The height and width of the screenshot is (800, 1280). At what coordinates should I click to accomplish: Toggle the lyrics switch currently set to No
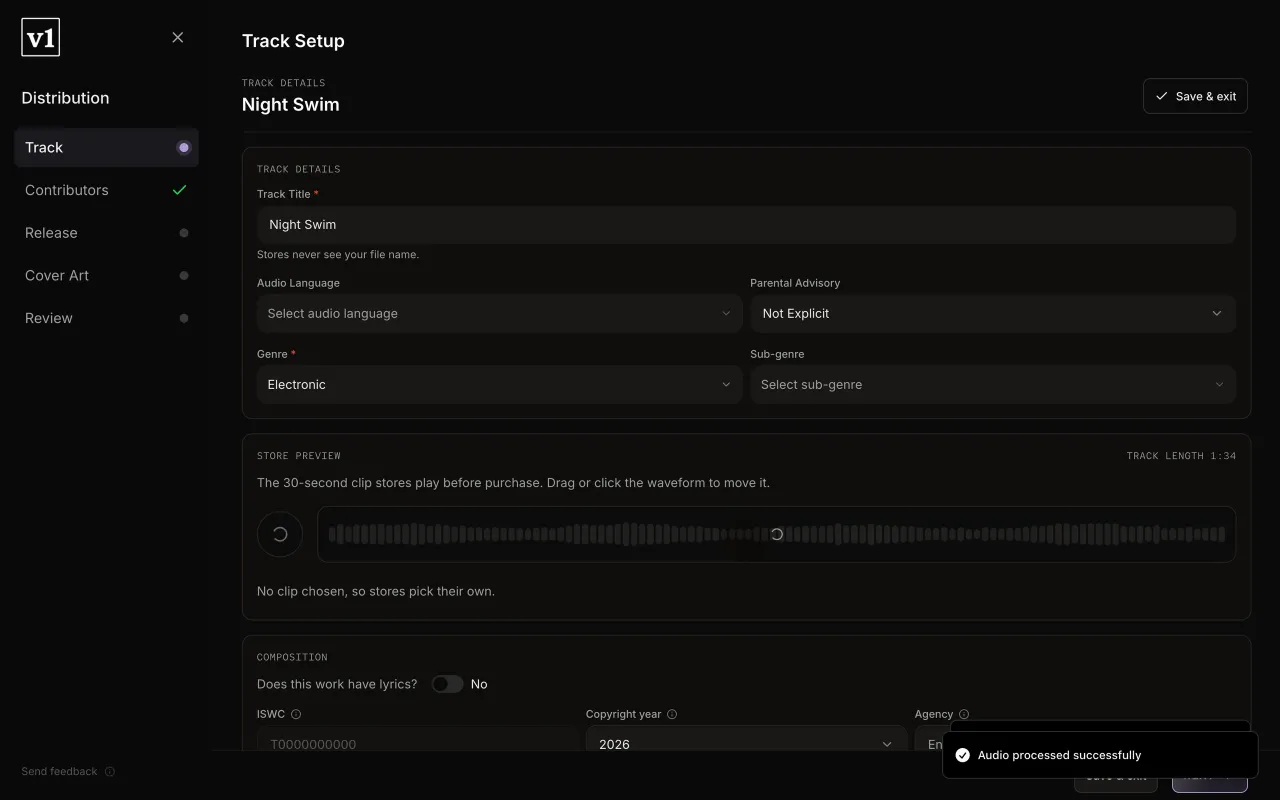(x=447, y=684)
